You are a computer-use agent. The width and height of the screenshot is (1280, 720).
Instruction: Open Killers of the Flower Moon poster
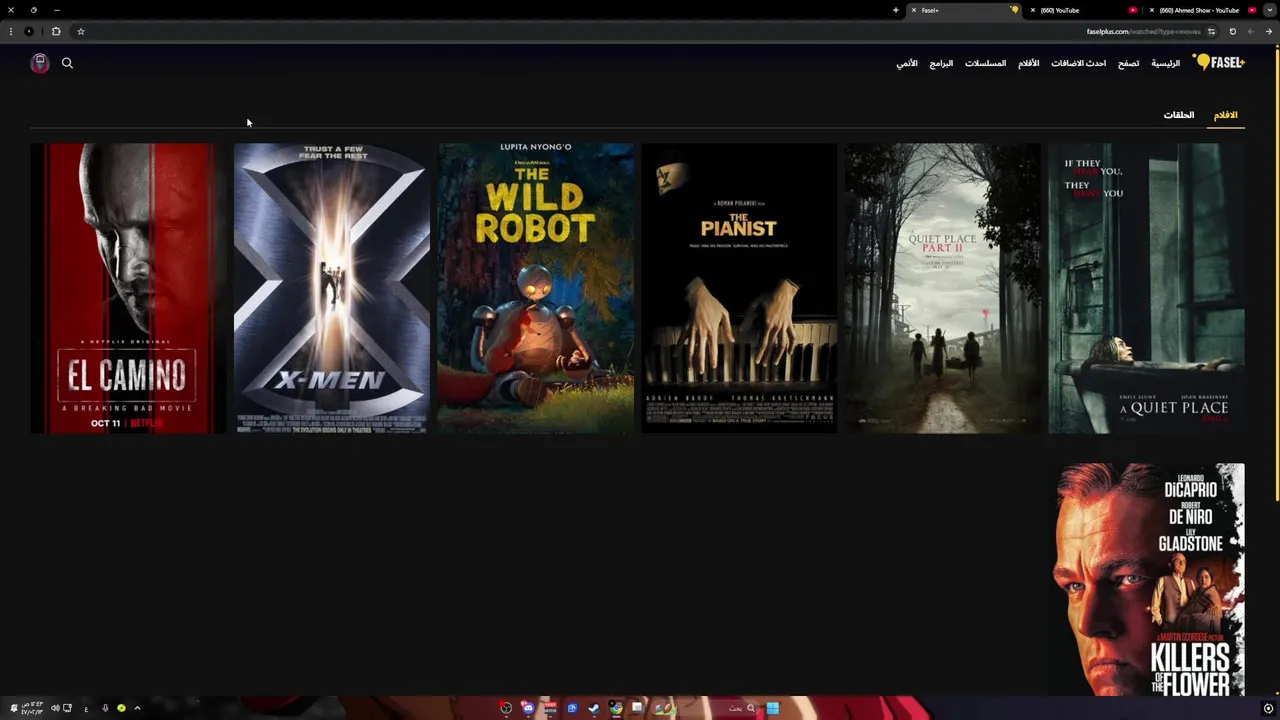[1147, 579]
